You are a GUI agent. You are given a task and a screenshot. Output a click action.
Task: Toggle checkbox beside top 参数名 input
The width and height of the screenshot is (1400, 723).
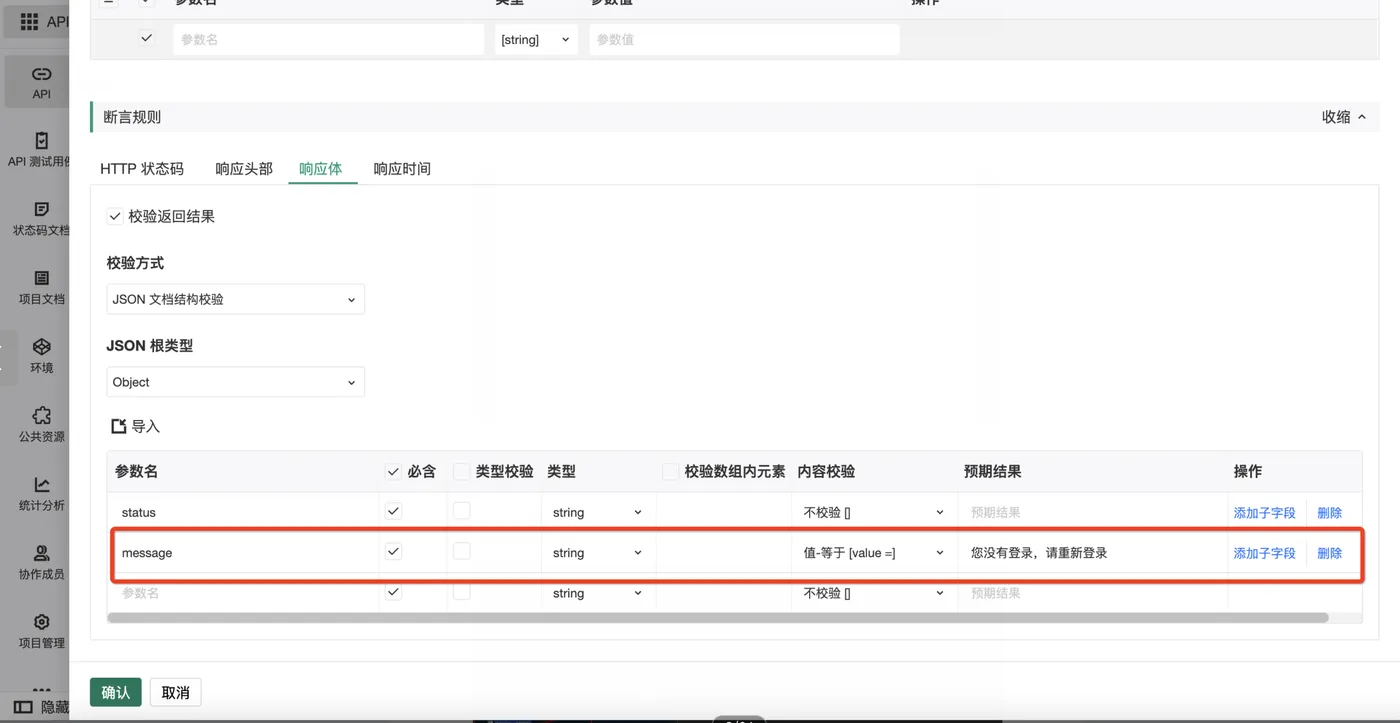[147, 38]
